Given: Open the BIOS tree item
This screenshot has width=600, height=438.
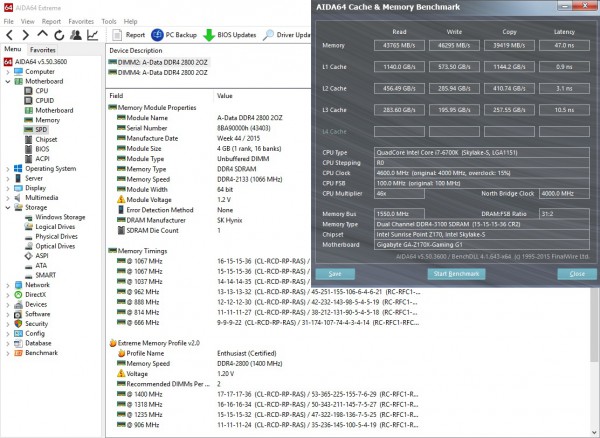Looking at the screenshot, I should [37, 149].
